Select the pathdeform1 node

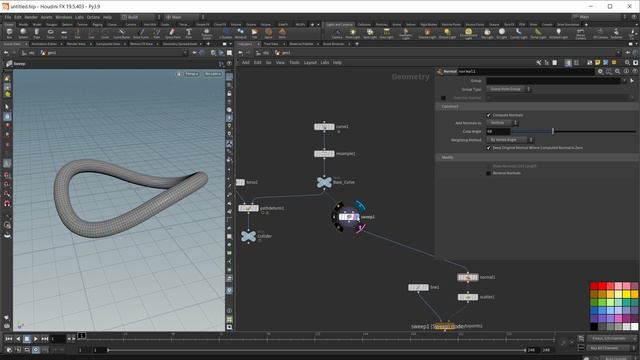click(248, 208)
